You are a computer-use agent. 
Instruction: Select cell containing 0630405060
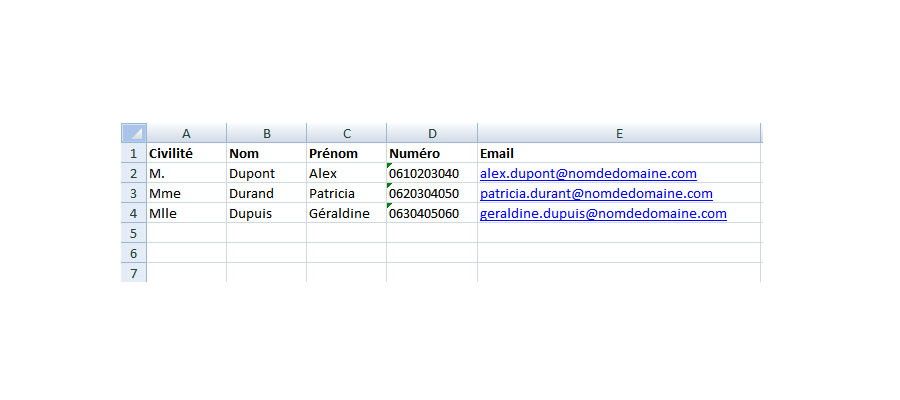(432, 213)
